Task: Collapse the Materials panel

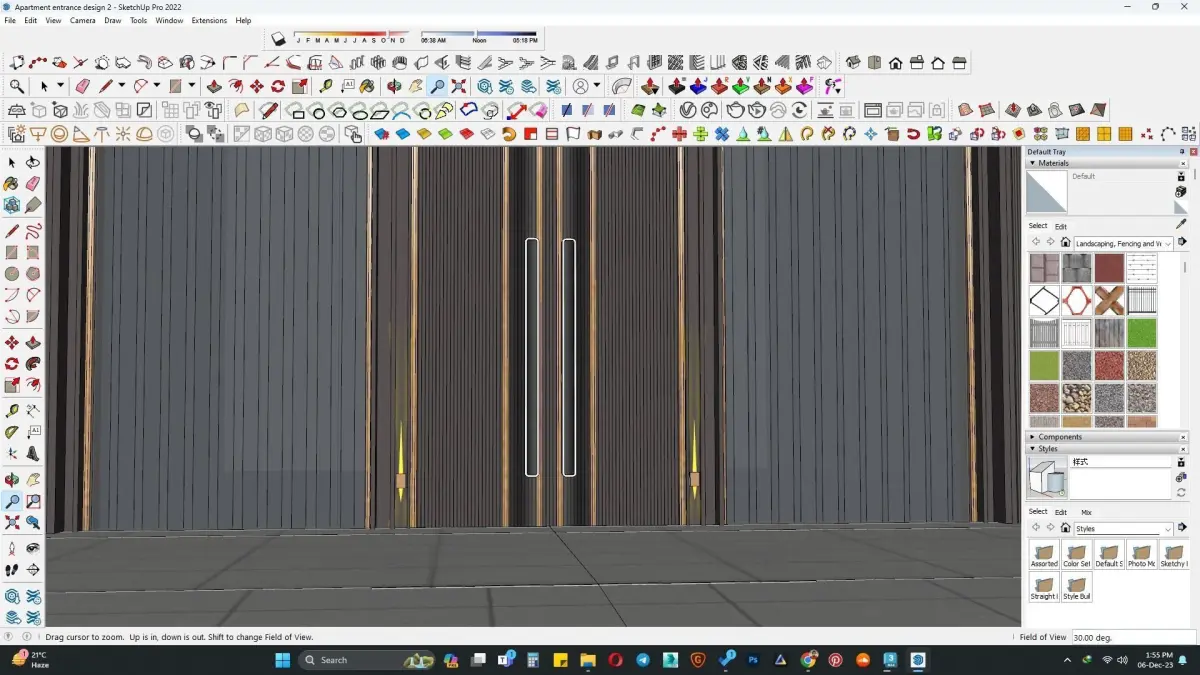Action: pyautogui.click(x=1031, y=163)
